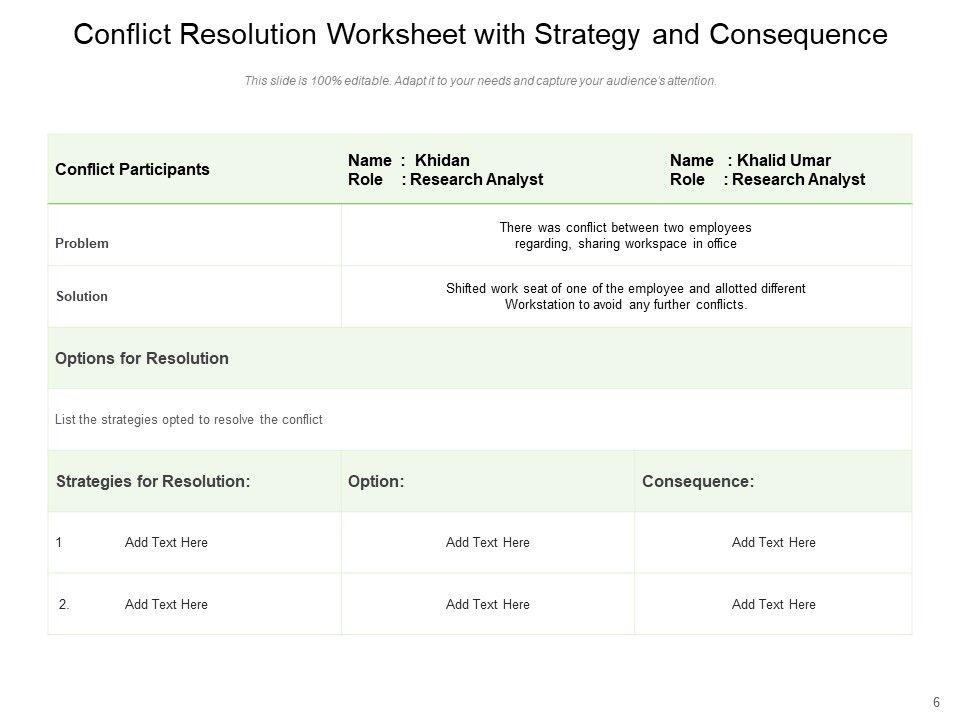The width and height of the screenshot is (960, 720).
Task: Click row 2 Consequence "Add Text Here" placeholder
Action: point(774,604)
